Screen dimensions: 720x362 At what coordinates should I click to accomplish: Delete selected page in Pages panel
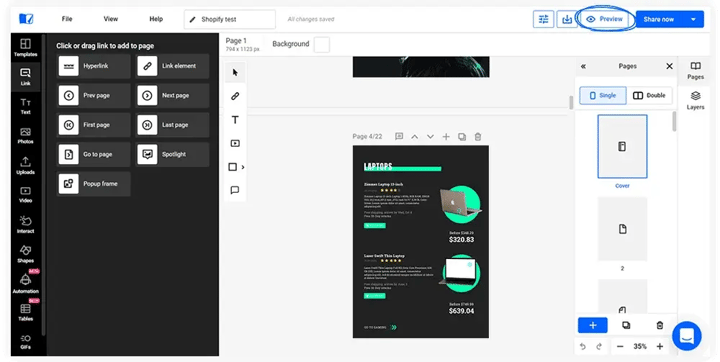coord(660,325)
